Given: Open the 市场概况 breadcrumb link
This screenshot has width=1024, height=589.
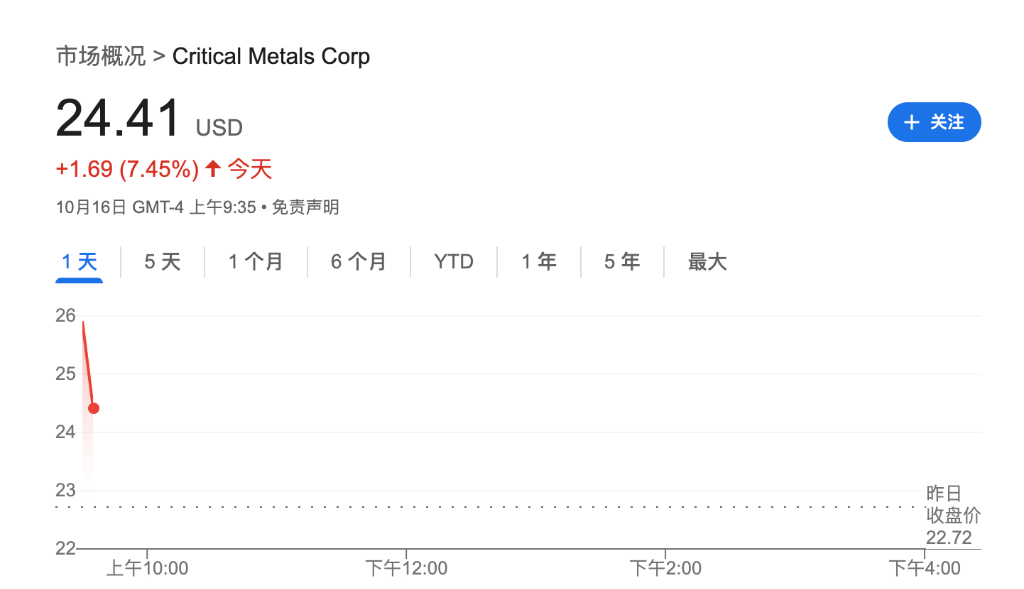Looking at the screenshot, I should click(100, 56).
